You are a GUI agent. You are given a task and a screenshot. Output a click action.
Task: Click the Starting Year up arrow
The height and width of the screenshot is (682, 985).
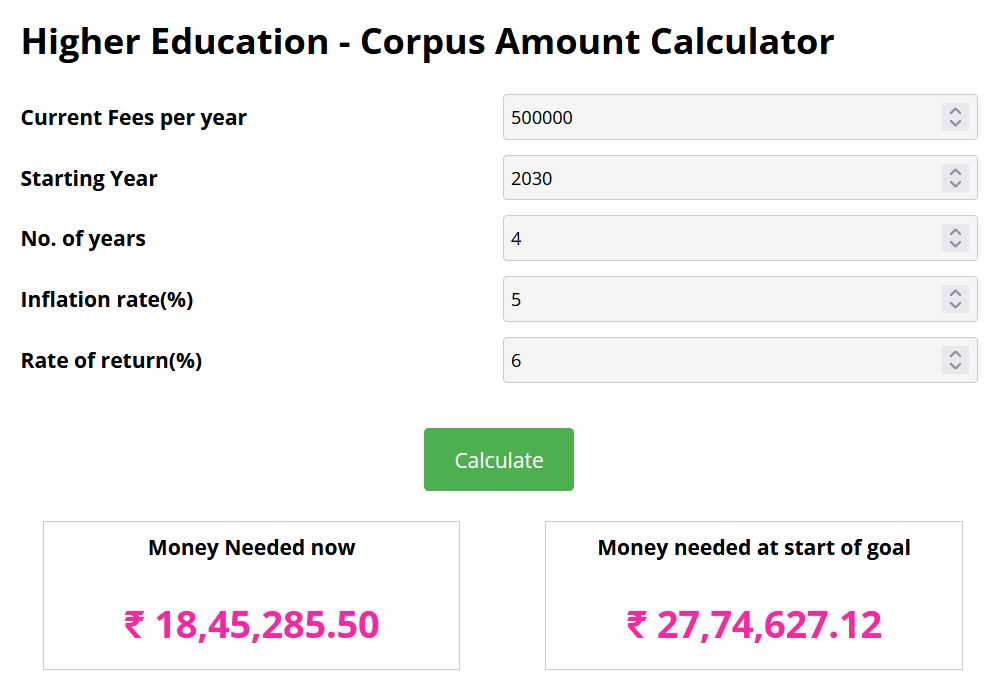[955, 172]
